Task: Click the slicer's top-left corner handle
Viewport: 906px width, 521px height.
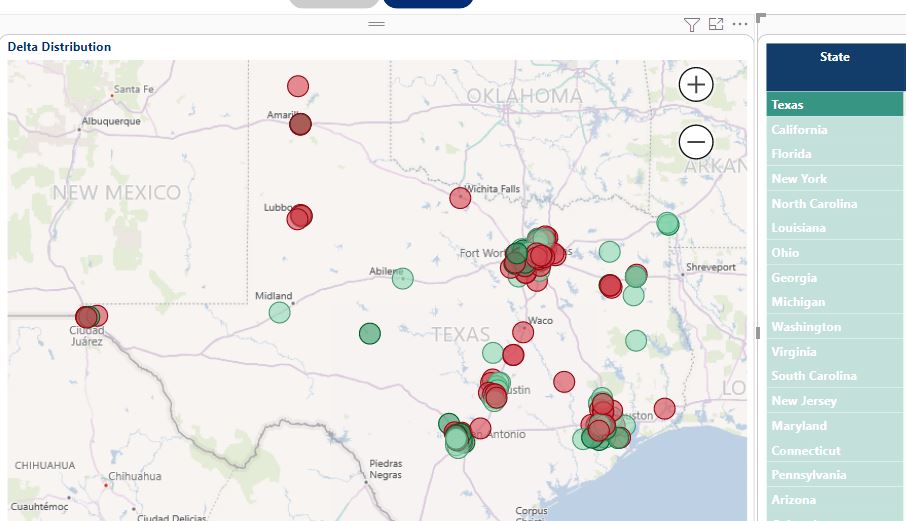Action: click(x=761, y=17)
